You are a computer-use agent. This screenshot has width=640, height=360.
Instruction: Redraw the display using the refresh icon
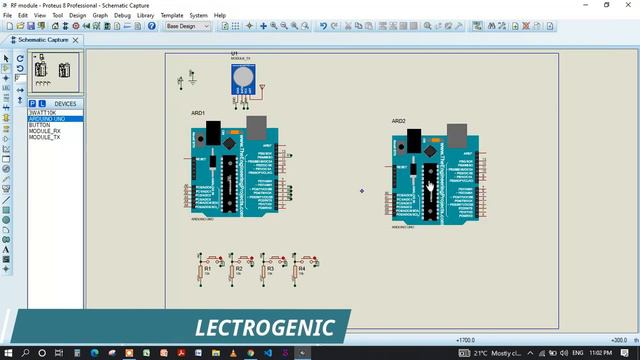(225, 26)
